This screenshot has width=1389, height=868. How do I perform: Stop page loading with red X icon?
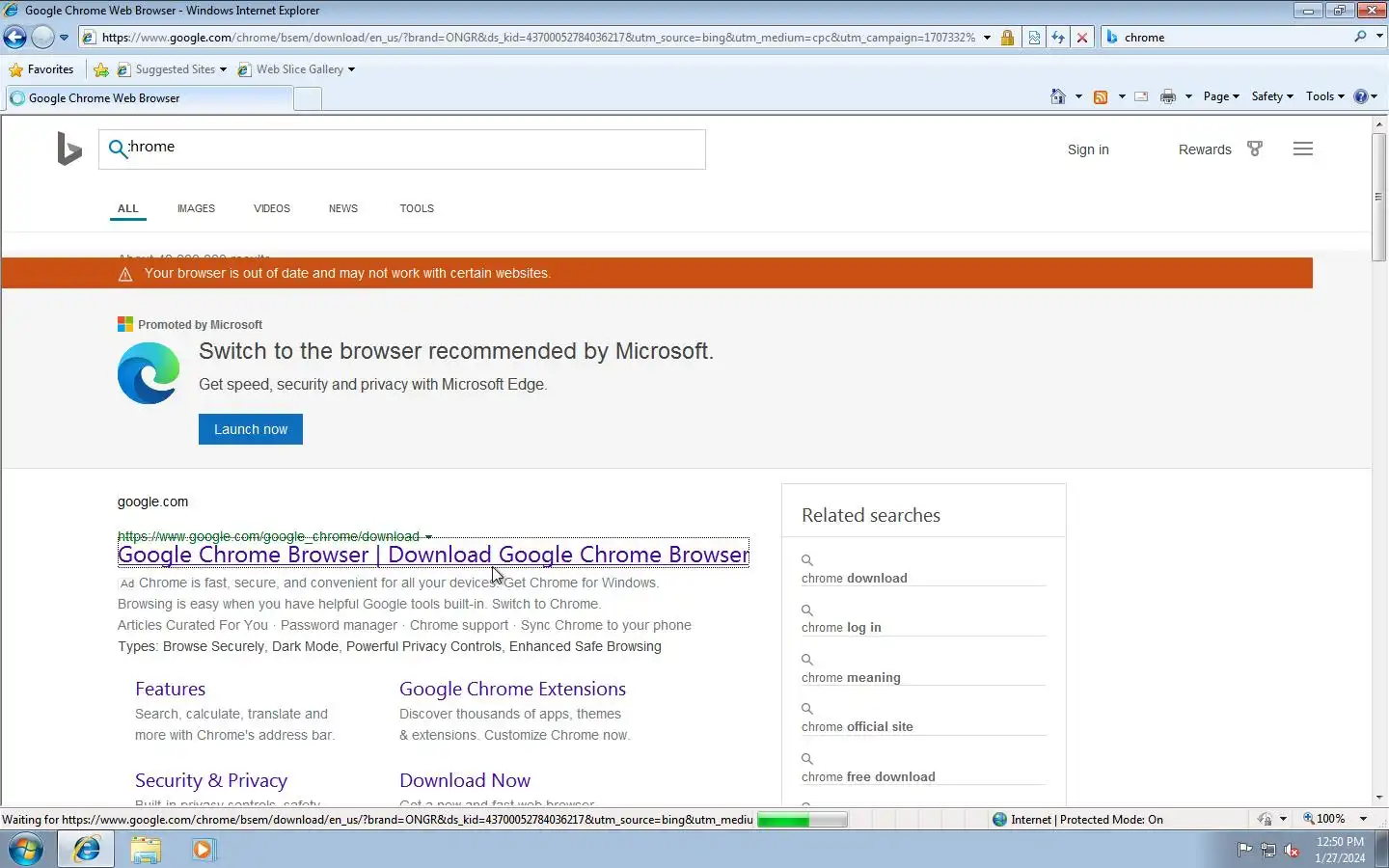(x=1082, y=38)
